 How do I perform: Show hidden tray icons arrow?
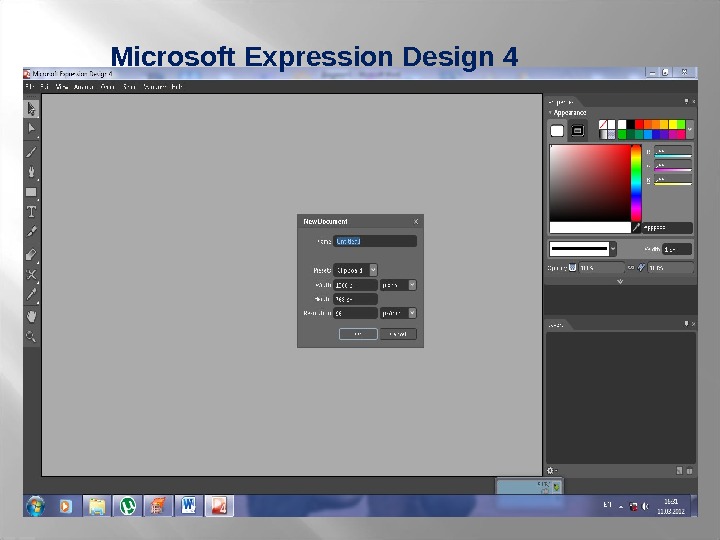[621, 507]
